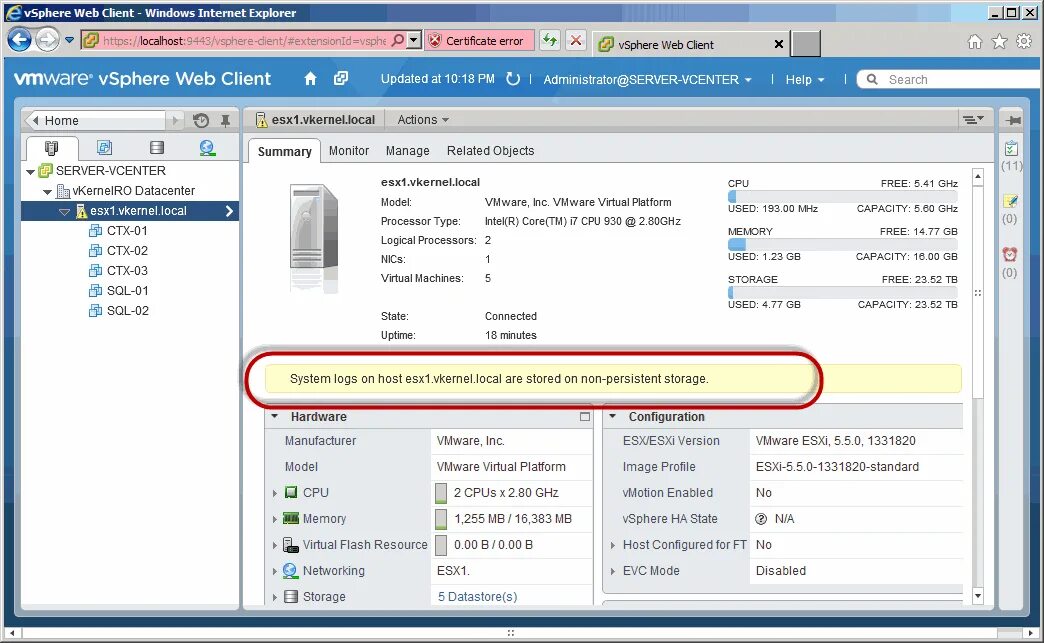
Task: Open IE home page icon
Action: (975, 42)
